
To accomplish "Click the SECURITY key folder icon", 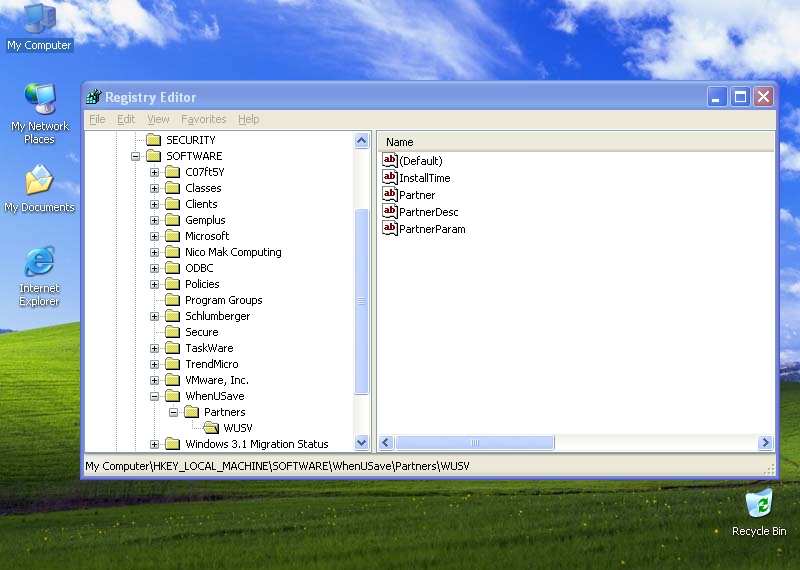I will pyautogui.click(x=154, y=140).
